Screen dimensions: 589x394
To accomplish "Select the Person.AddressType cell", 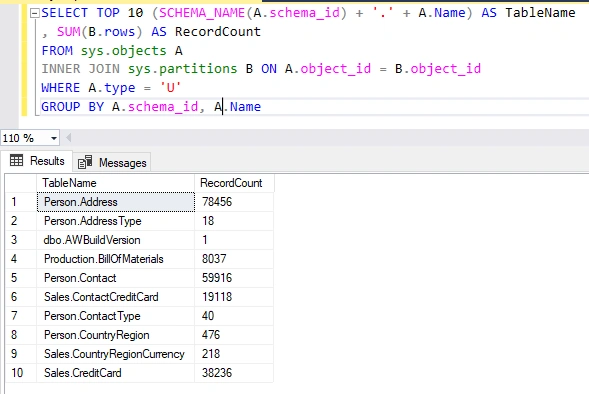I will pyautogui.click(x=116, y=221).
